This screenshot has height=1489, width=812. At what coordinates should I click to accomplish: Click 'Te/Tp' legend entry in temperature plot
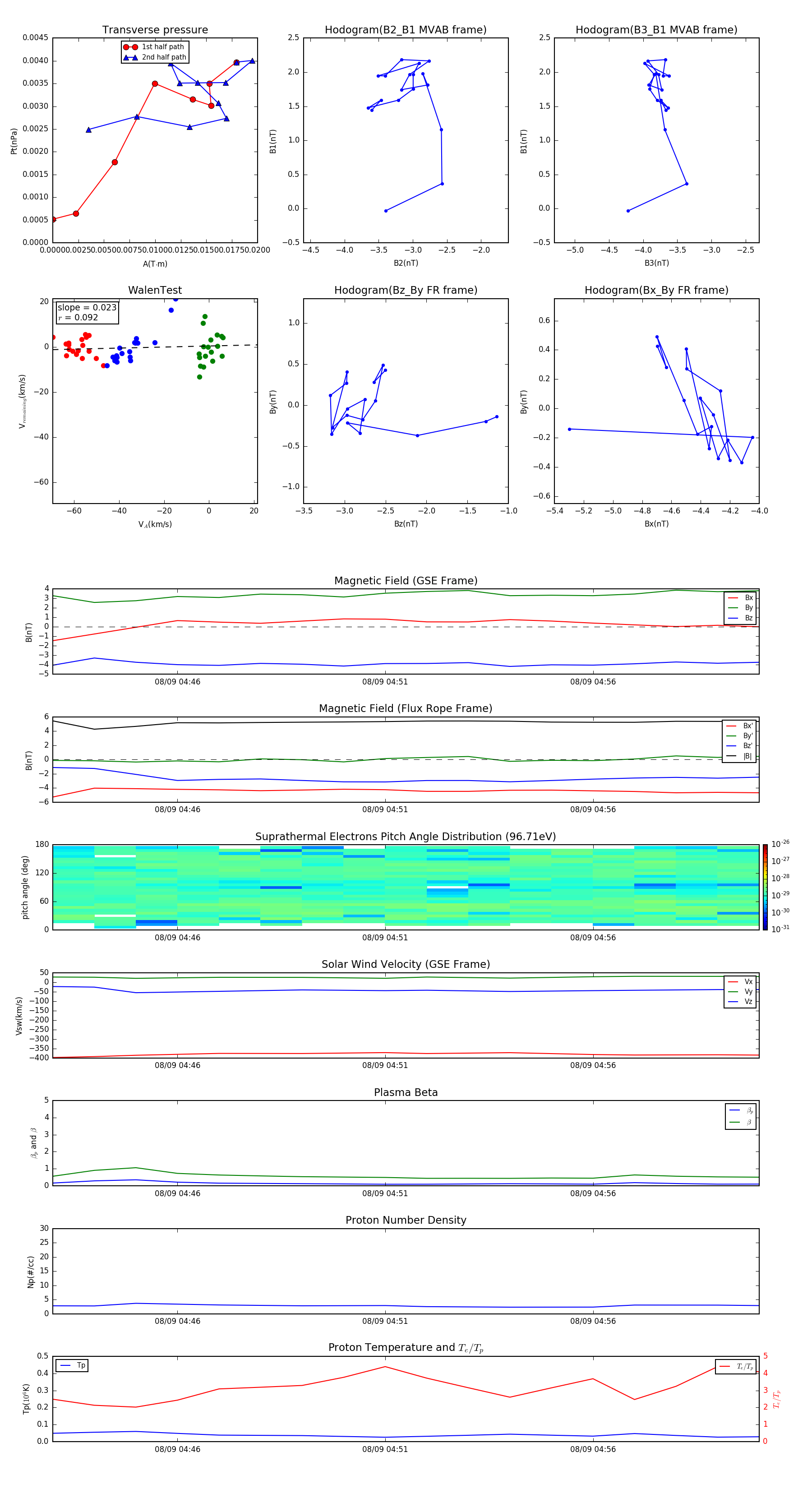pyautogui.click(x=736, y=1367)
